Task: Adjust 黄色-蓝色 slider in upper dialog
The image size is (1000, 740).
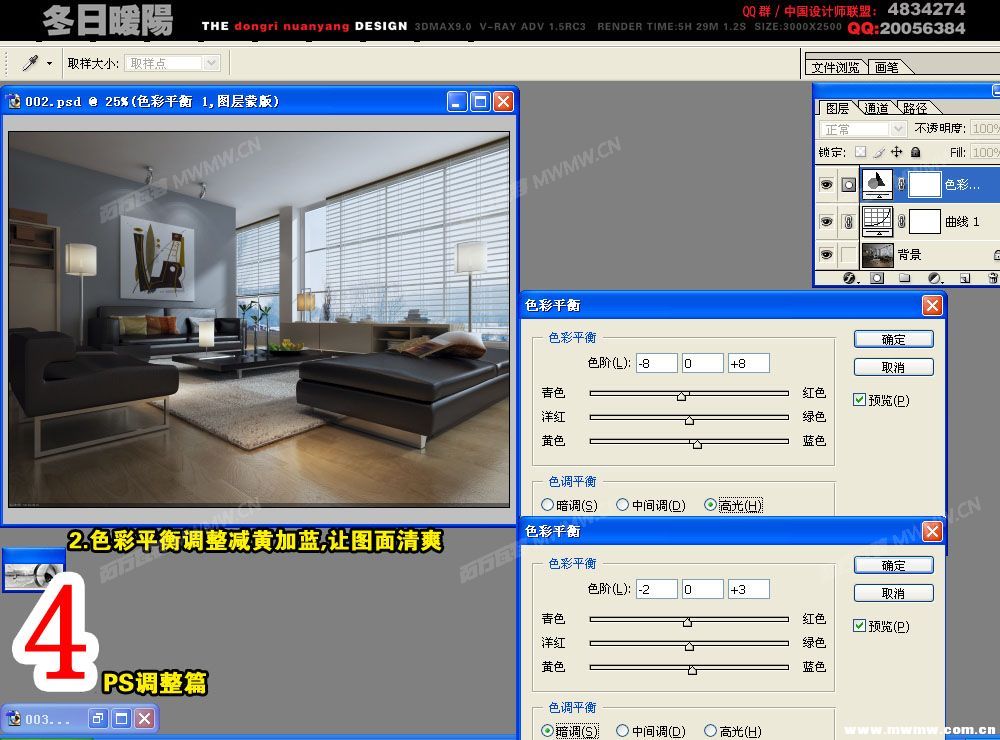Action: (x=697, y=444)
